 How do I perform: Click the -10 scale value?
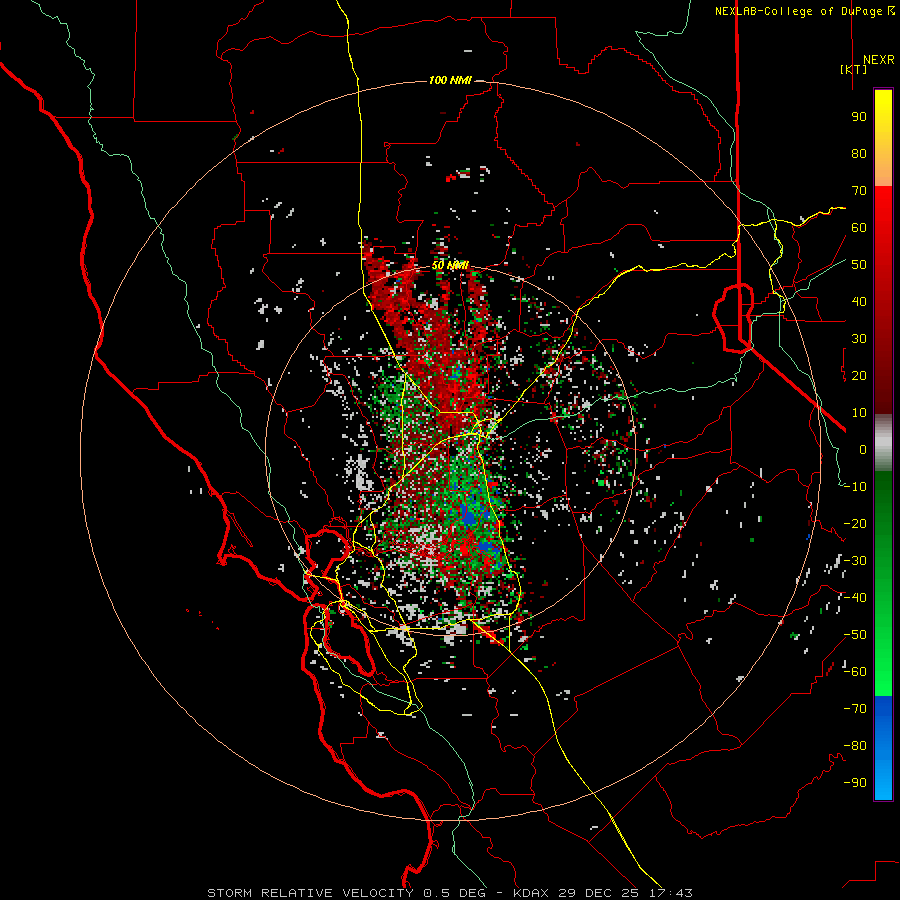pyautogui.click(x=855, y=487)
